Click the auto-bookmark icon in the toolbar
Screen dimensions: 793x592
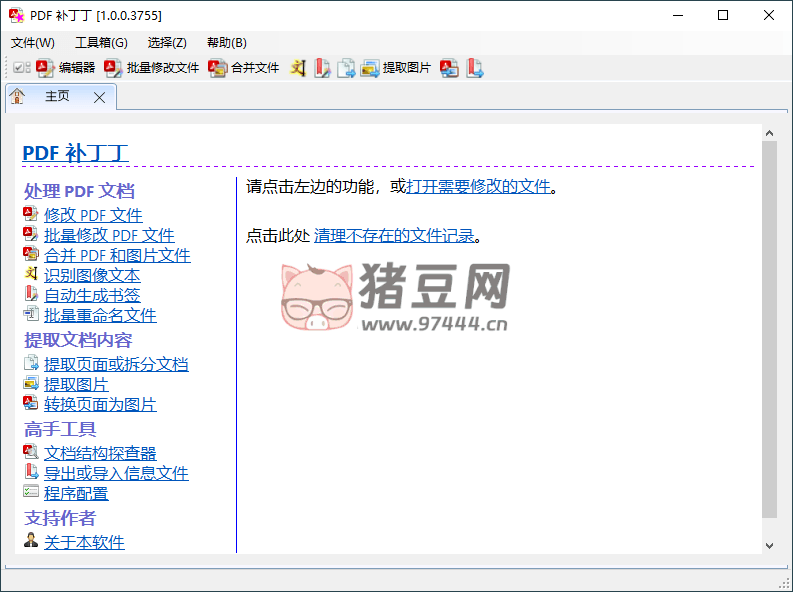322,68
